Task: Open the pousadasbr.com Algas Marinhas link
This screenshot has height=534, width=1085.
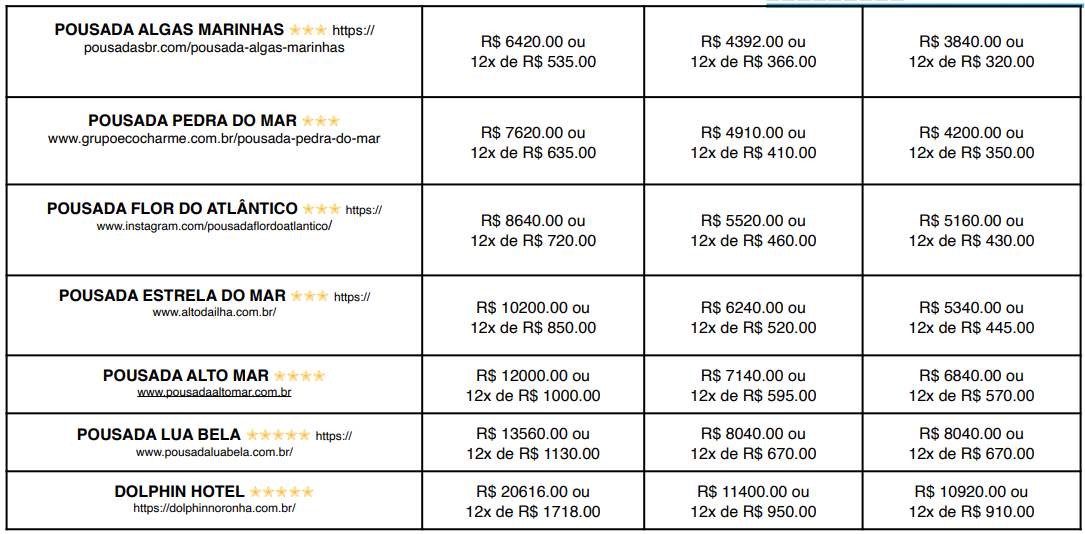Action: pyautogui.click(x=214, y=47)
